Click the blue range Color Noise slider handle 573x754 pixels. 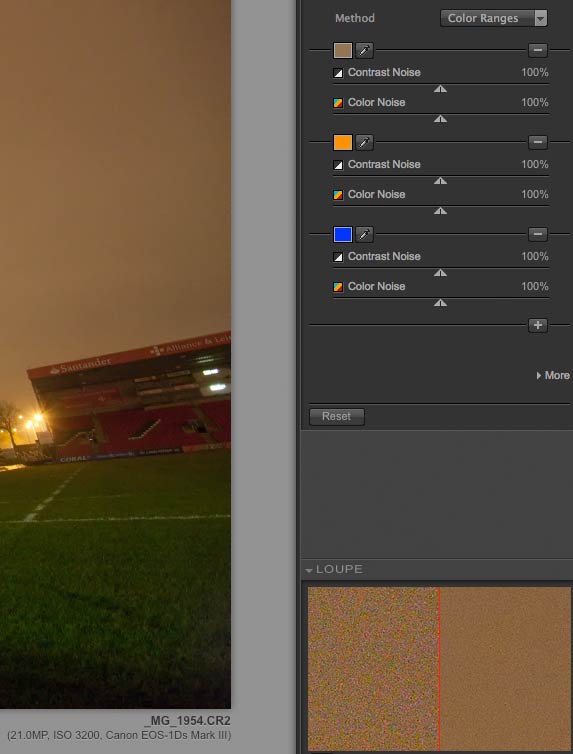440,303
